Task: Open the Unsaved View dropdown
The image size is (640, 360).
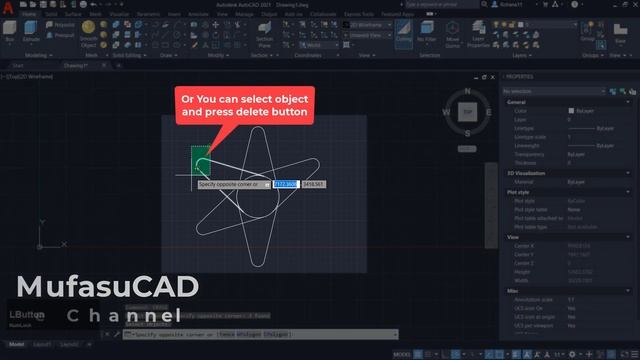Action: click(x=371, y=36)
